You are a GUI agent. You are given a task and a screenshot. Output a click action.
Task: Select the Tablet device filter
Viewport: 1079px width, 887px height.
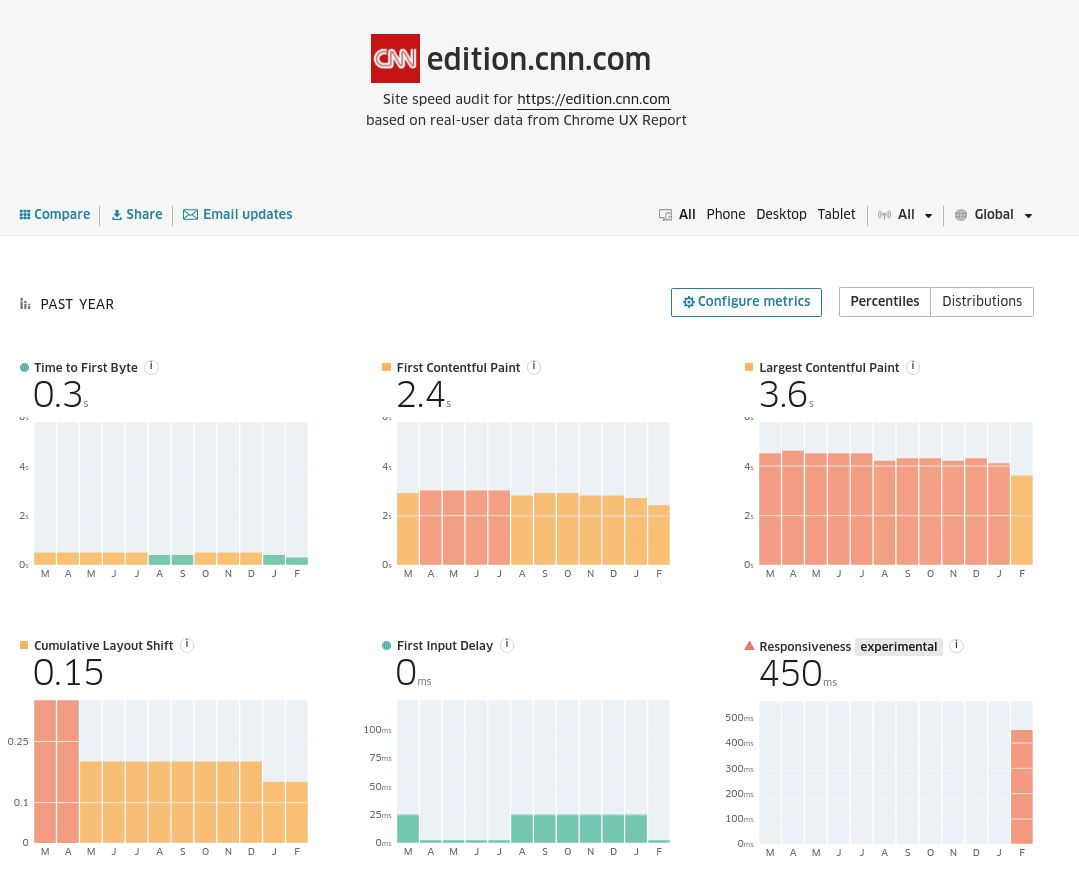(836, 214)
